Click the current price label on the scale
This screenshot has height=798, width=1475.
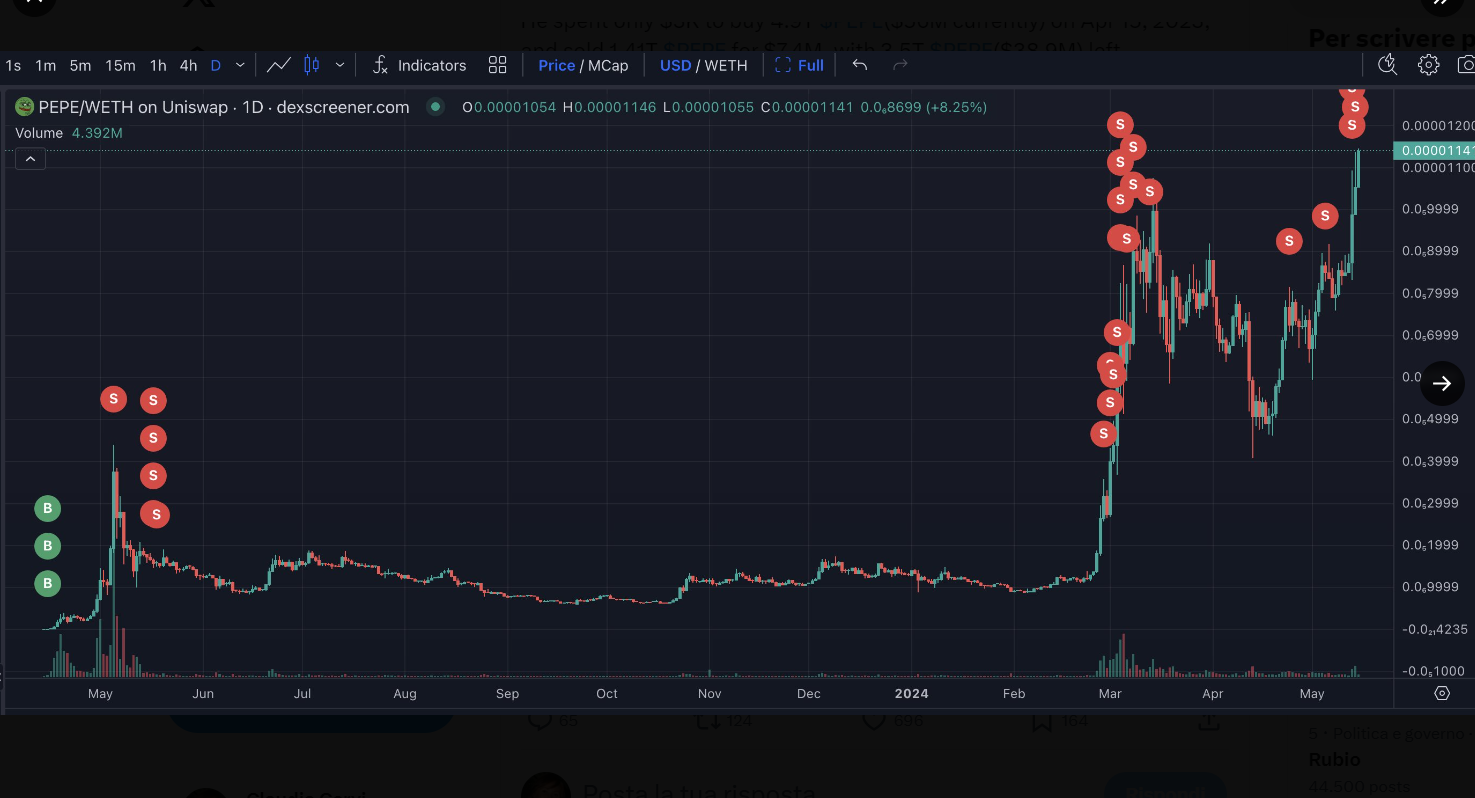click(x=1433, y=150)
